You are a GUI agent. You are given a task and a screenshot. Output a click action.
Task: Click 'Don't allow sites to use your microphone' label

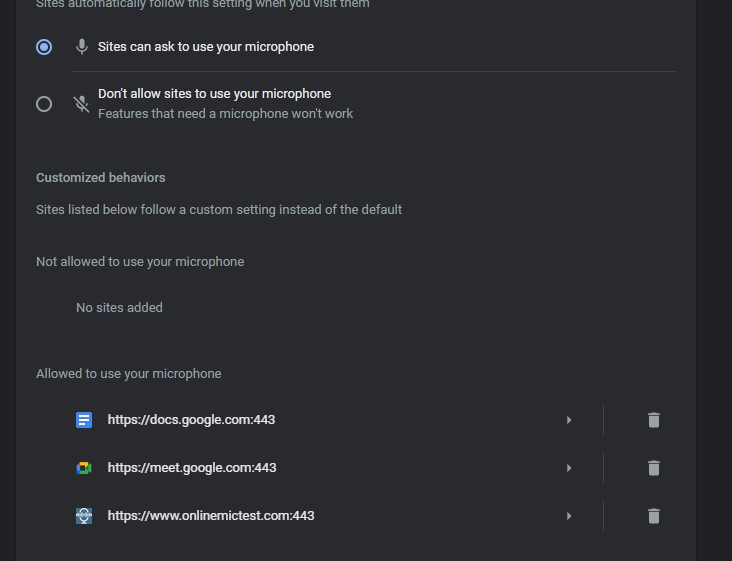pos(214,94)
